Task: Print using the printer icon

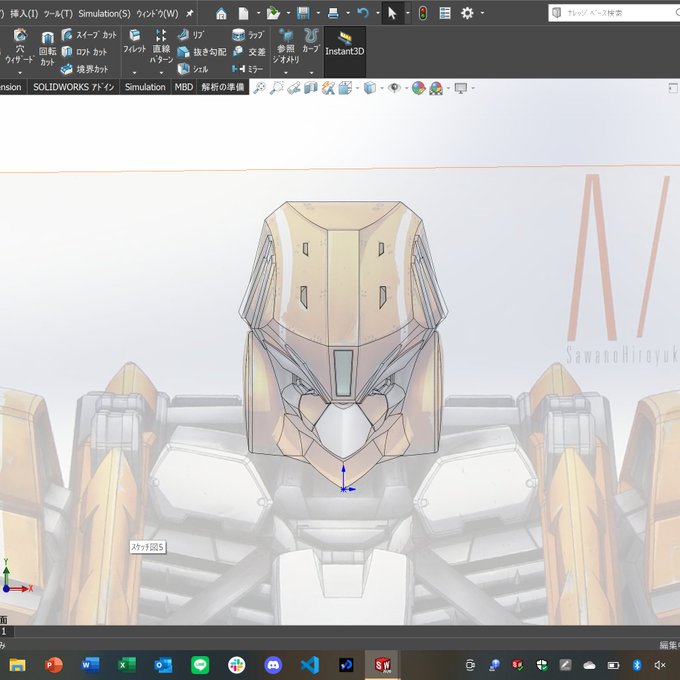Action: pyautogui.click(x=333, y=13)
